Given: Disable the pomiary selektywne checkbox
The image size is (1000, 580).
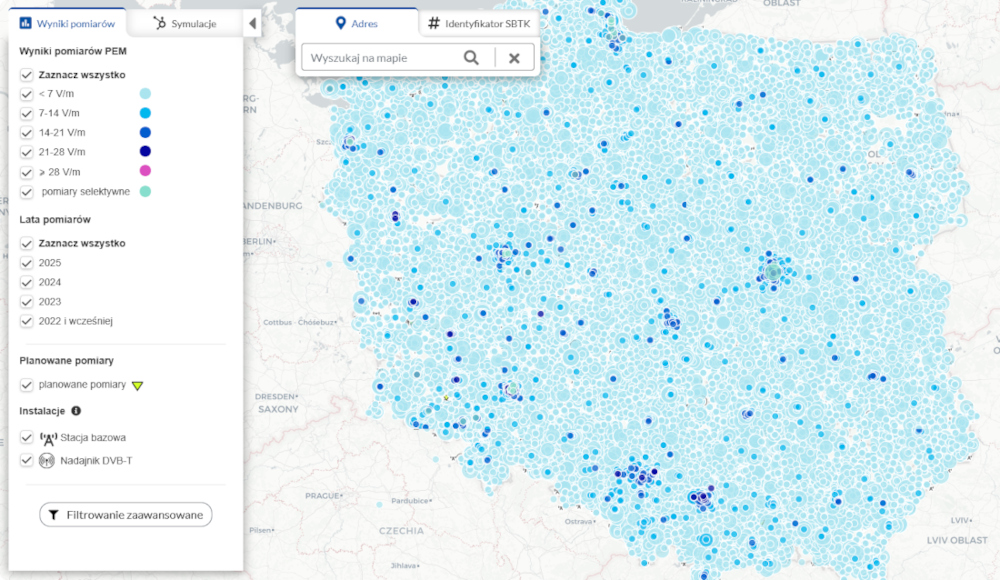Looking at the screenshot, I should click(25, 191).
